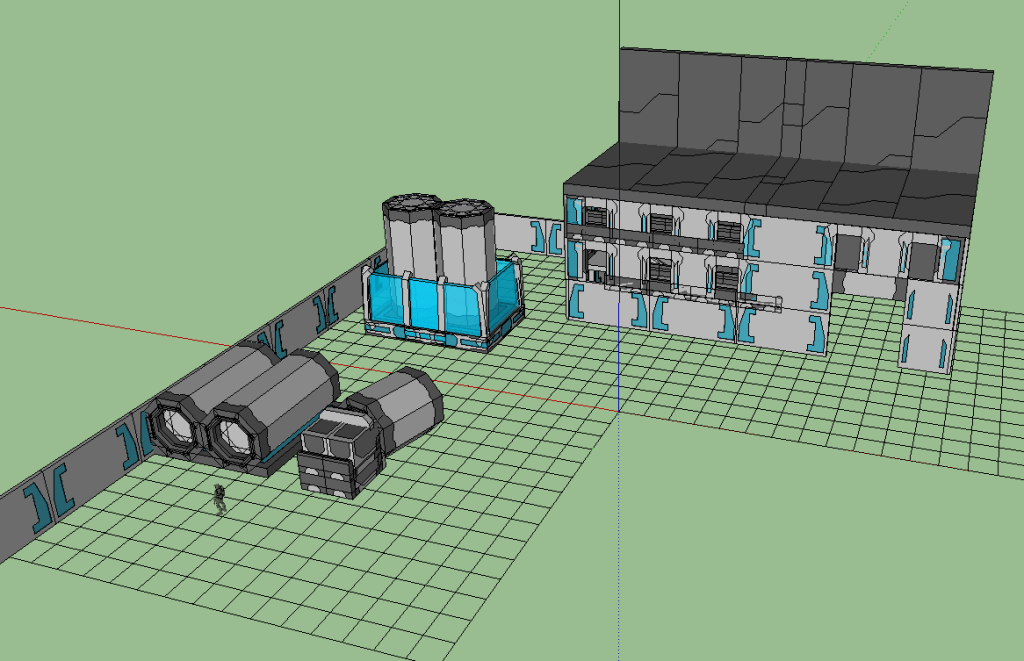Select the small dark crate beside the cylinders
The width and height of the screenshot is (1024, 661).
pos(340,451)
